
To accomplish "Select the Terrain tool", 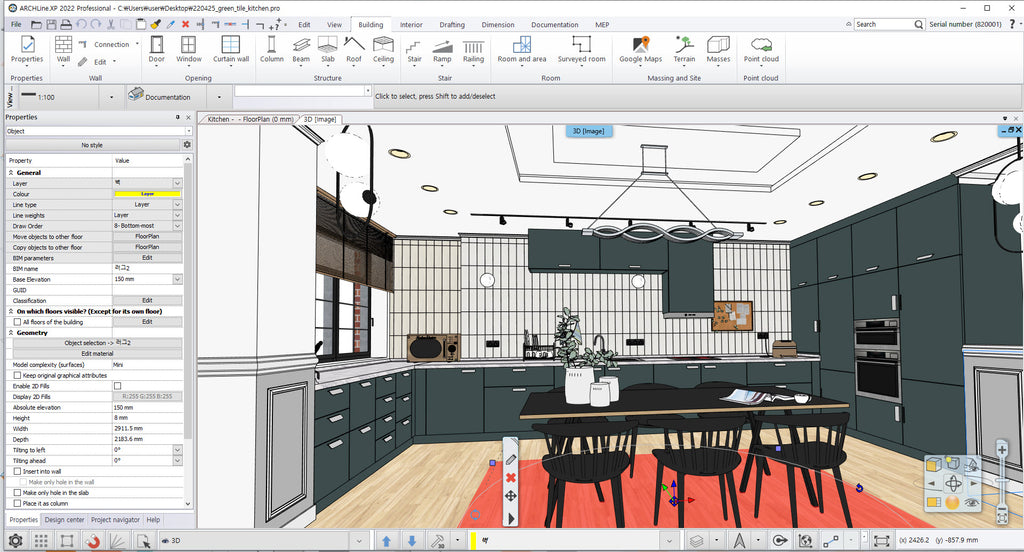I will point(684,50).
